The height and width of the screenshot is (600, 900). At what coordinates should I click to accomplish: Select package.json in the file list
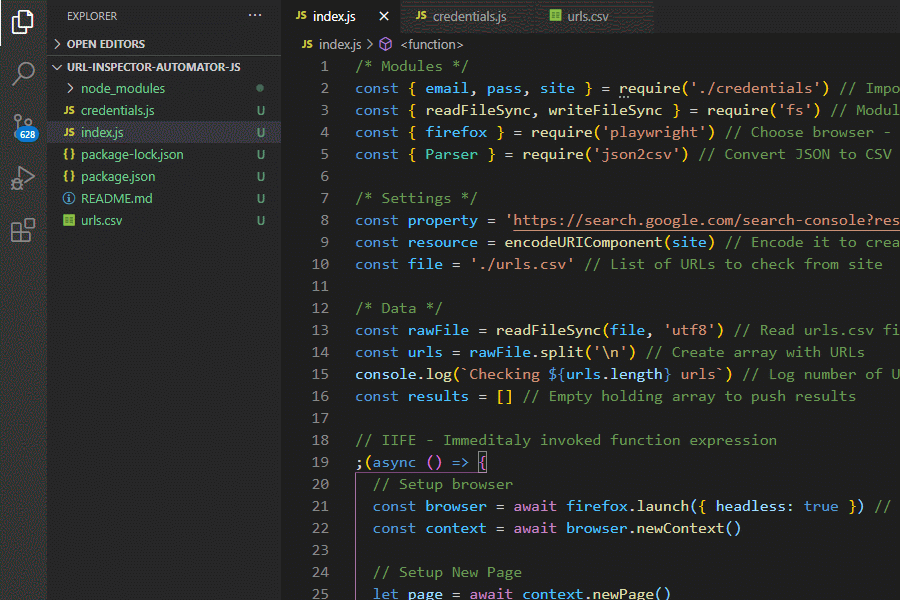pyautogui.click(x=117, y=176)
